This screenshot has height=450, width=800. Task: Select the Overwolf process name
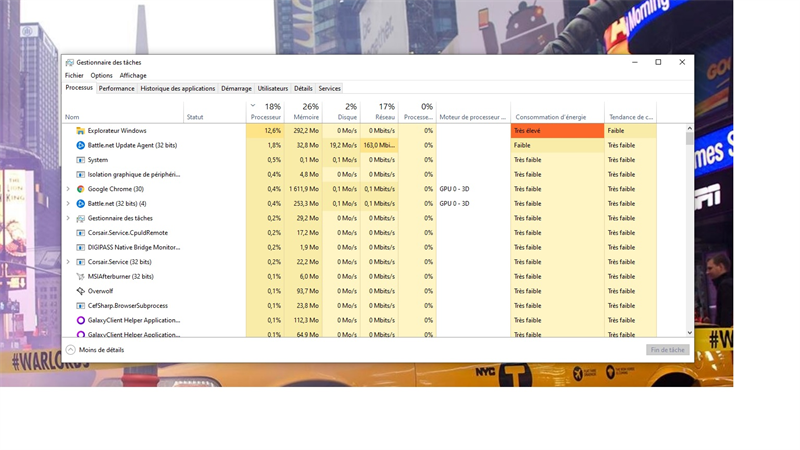(101, 291)
